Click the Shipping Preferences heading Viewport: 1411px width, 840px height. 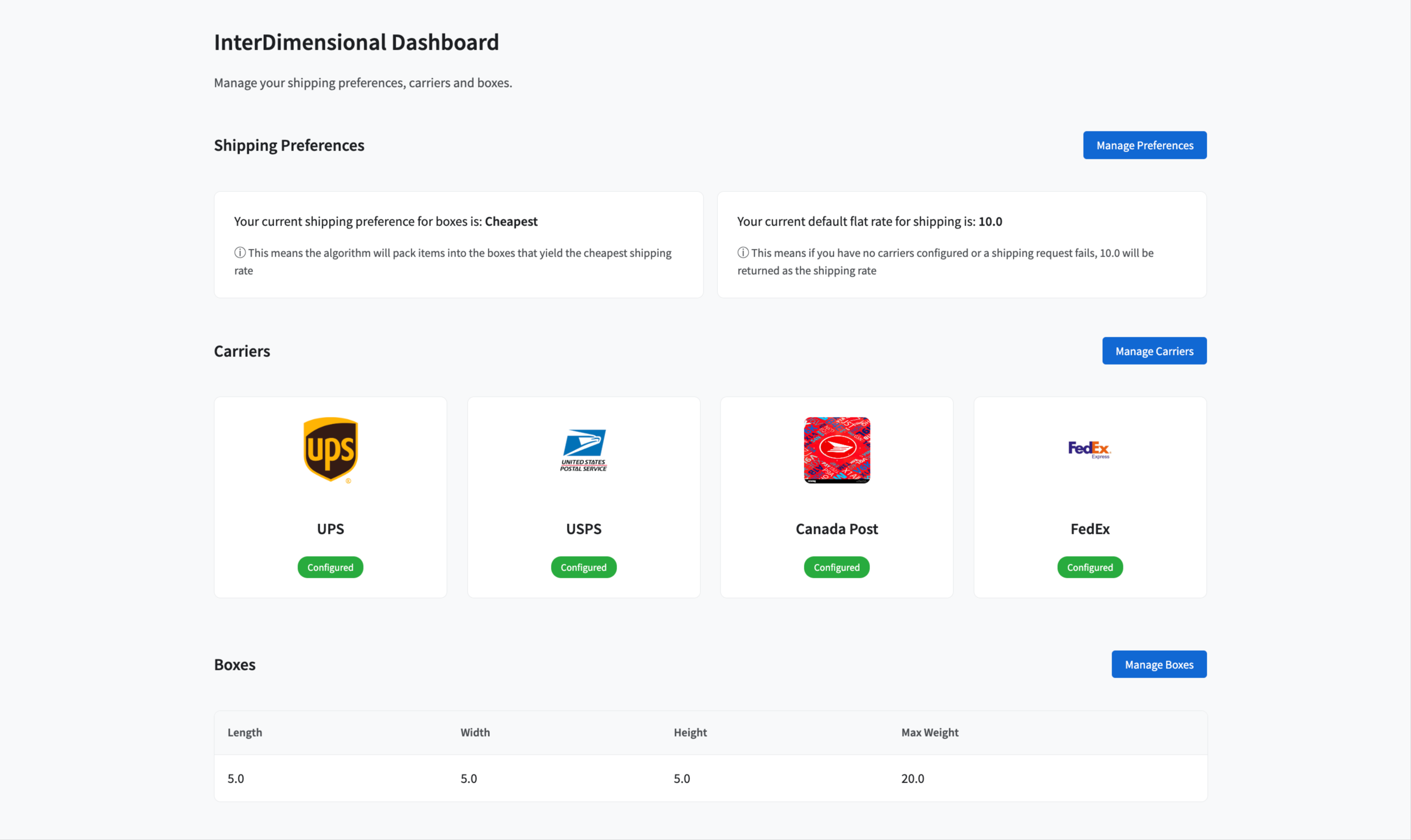pos(289,145)
